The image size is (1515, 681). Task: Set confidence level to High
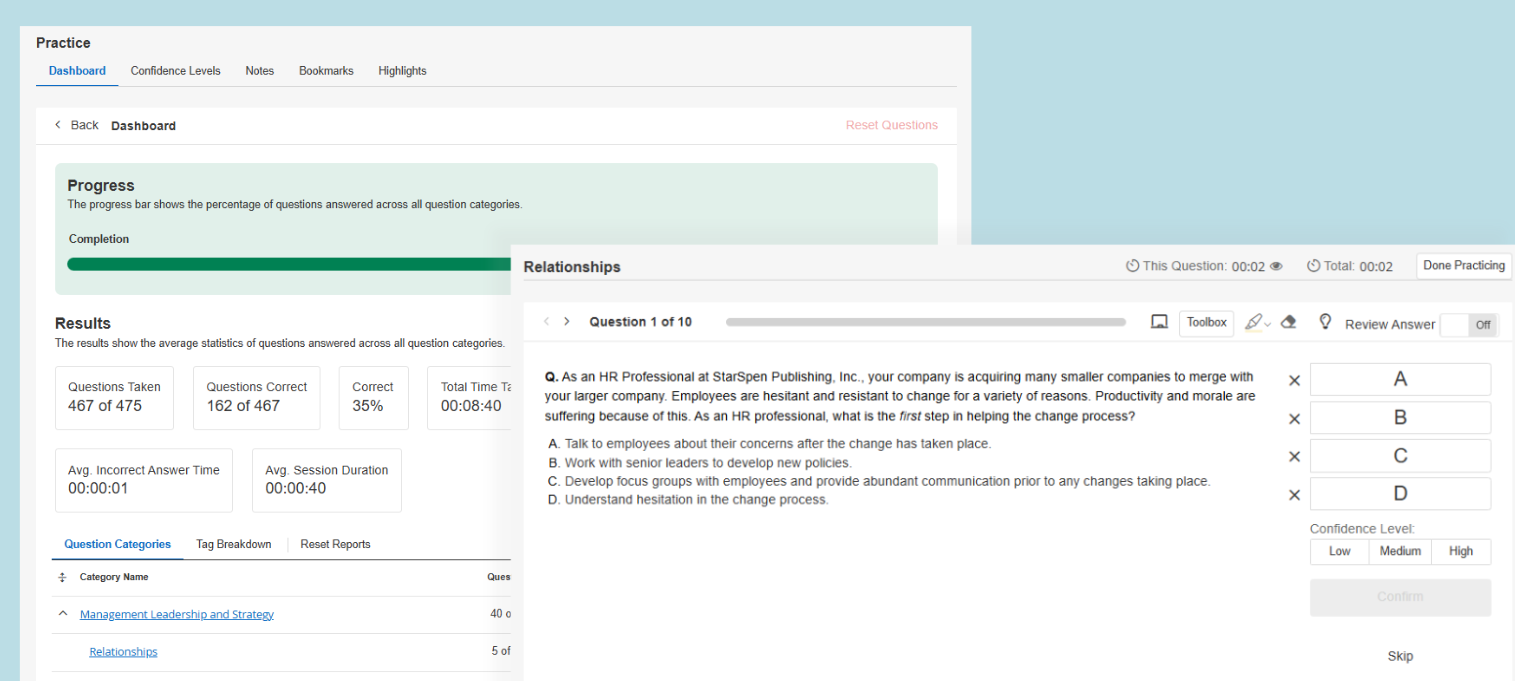pyautogui.click(x=1461, y=551)
